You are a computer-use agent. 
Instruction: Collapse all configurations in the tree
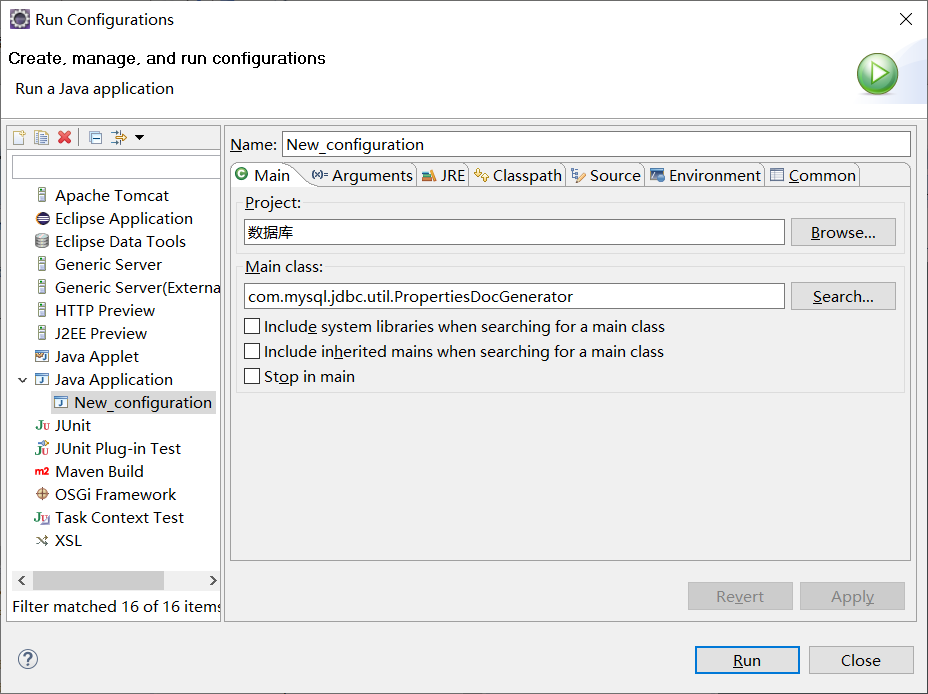tap(96, 137)
